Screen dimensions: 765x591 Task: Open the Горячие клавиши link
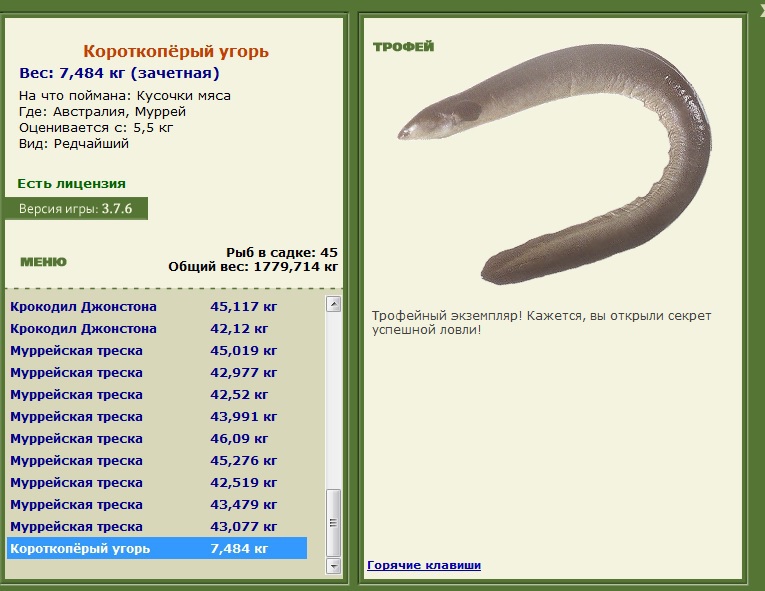424,565
